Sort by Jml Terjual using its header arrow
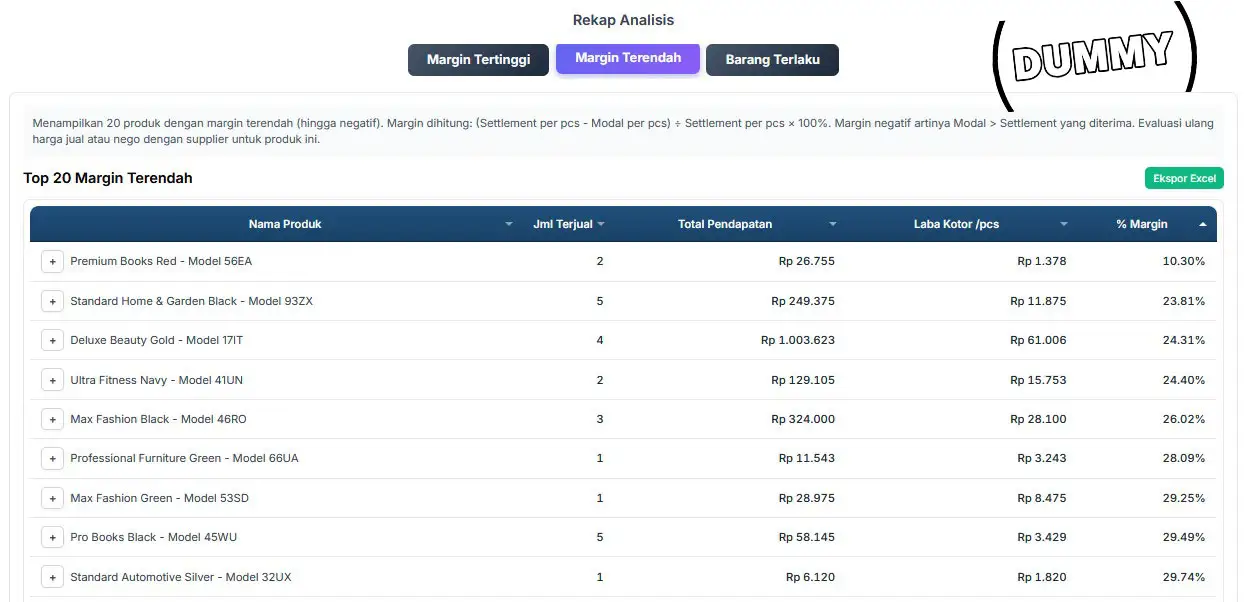Viewport: 1258px width, 602px height. click(601, 224)
